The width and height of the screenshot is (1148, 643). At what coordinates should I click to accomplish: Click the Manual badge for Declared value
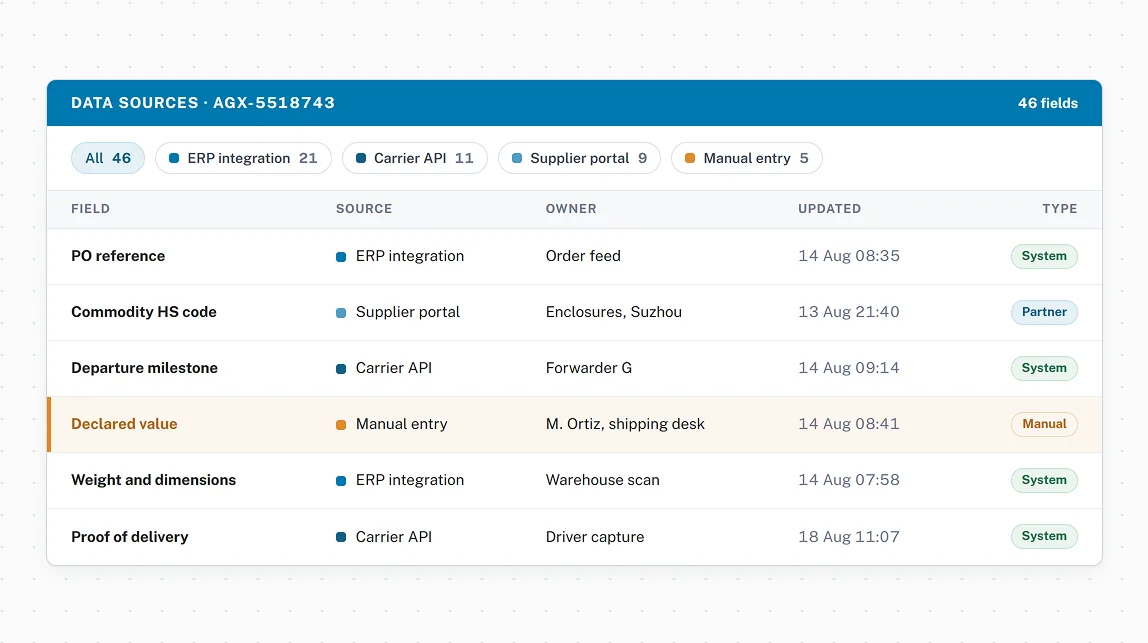point(1044,424)
